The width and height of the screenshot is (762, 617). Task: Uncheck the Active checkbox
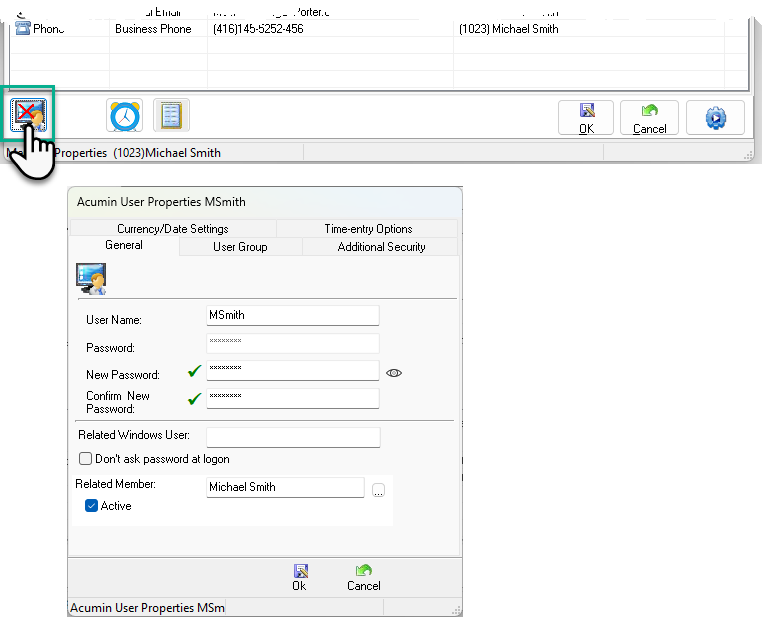pyautogui.click(x=91, y=506)
